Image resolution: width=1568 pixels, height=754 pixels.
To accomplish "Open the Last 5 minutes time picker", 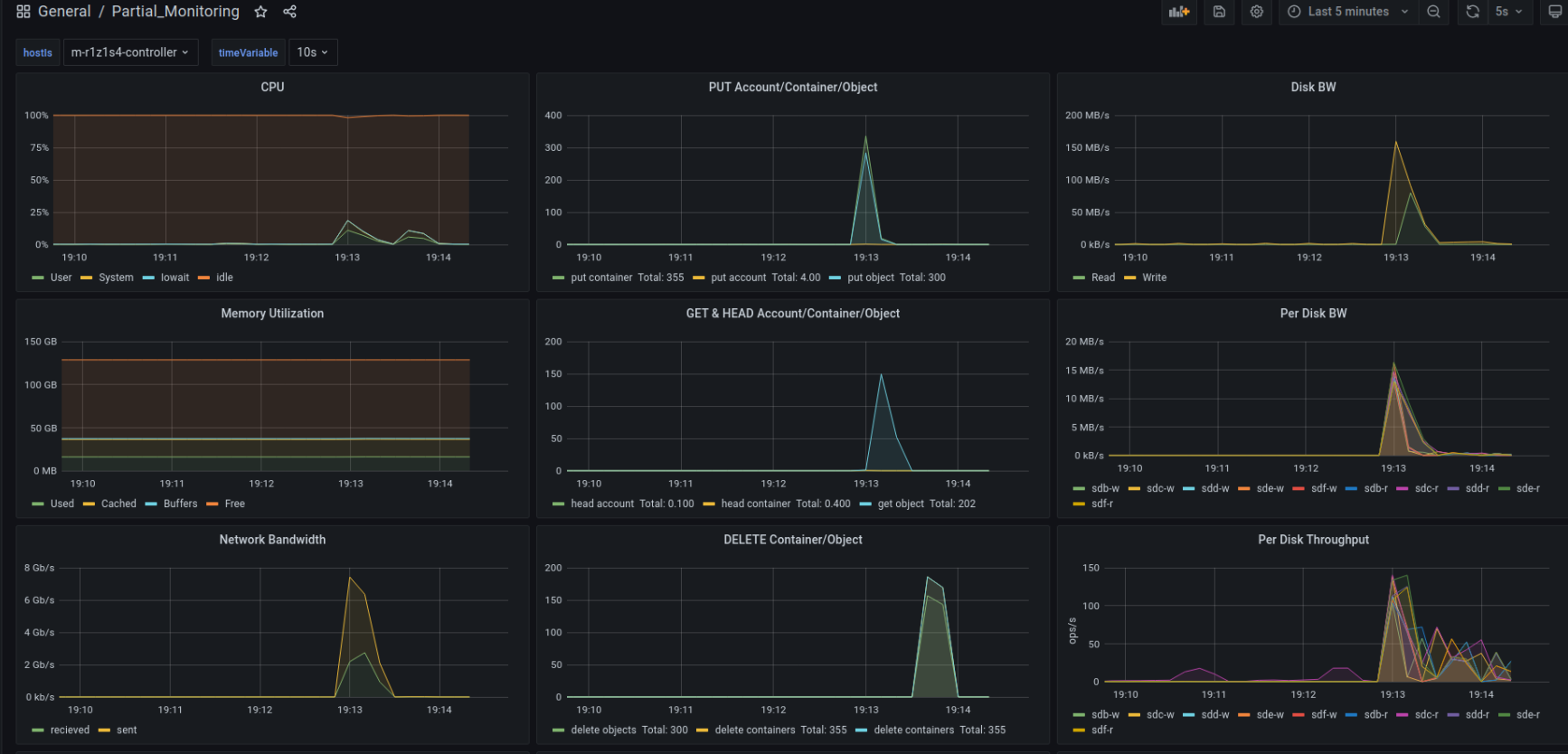I will (x=1347, y=12).
